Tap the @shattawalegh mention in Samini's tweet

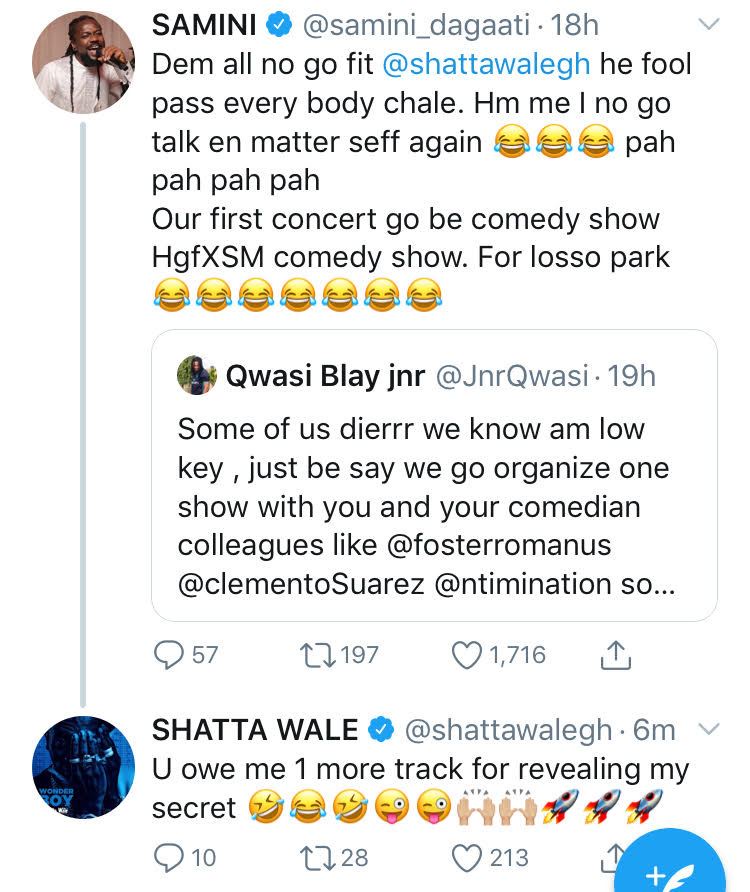click(x=486, y=64)
